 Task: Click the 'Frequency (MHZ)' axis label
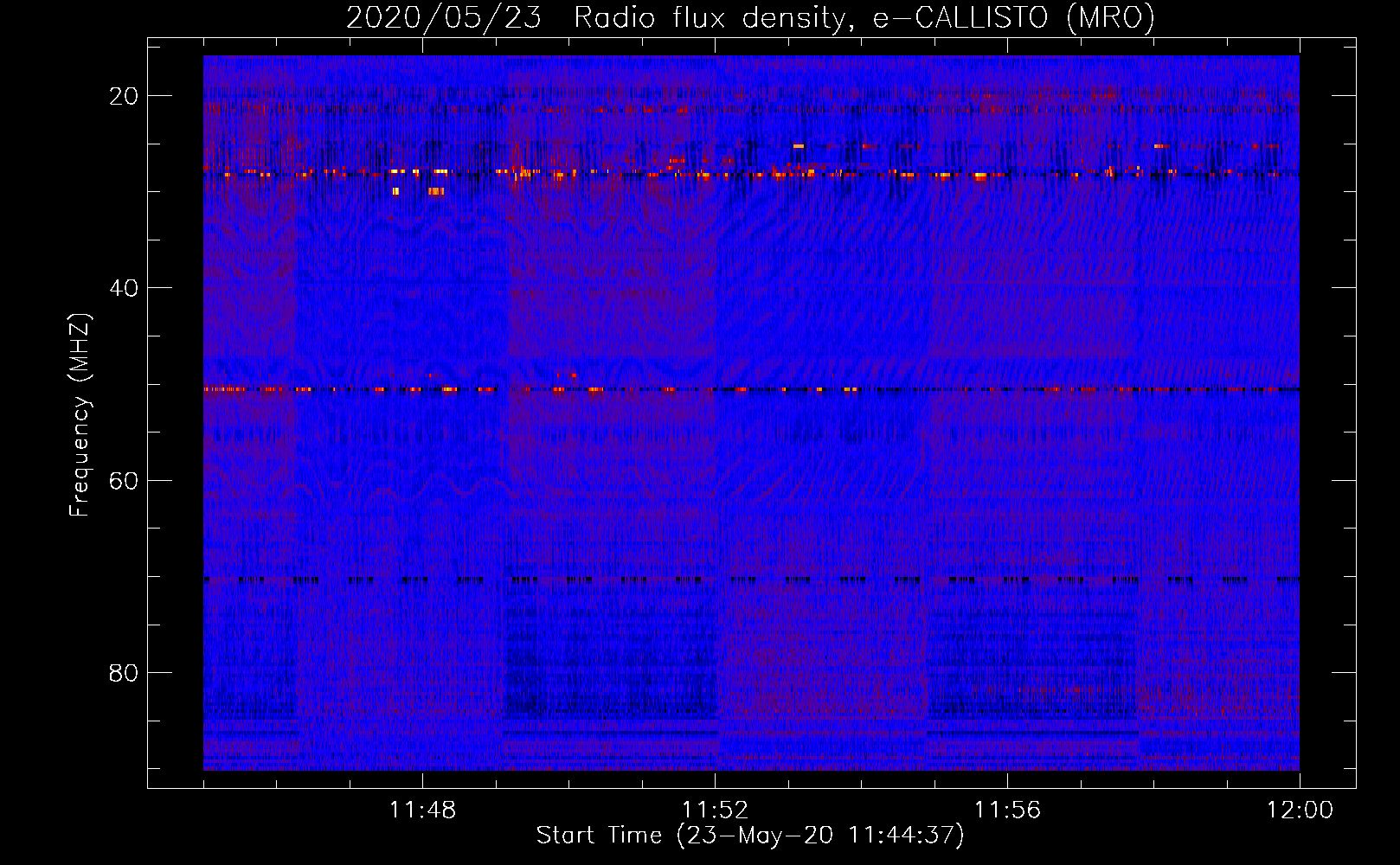(x=80, y=415)
